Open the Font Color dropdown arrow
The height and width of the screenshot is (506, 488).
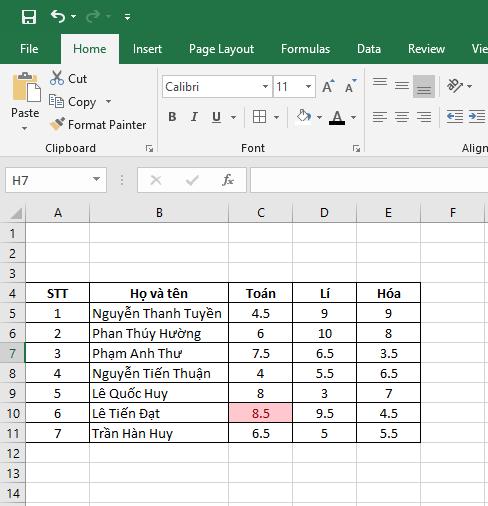tap(353, 117)
